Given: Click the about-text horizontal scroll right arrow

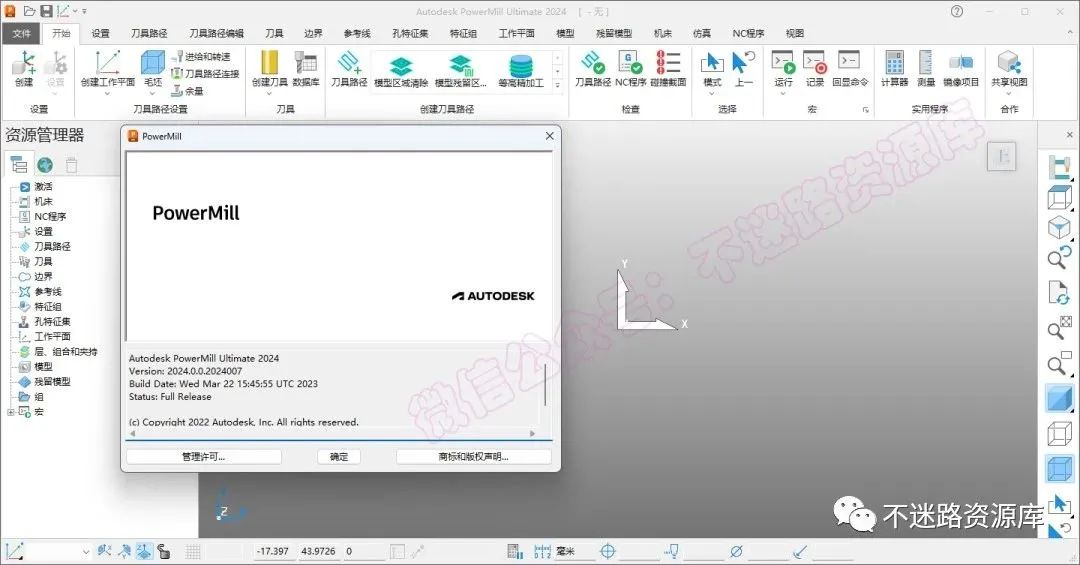Looking at the screenshot, I should pos(532,433).
